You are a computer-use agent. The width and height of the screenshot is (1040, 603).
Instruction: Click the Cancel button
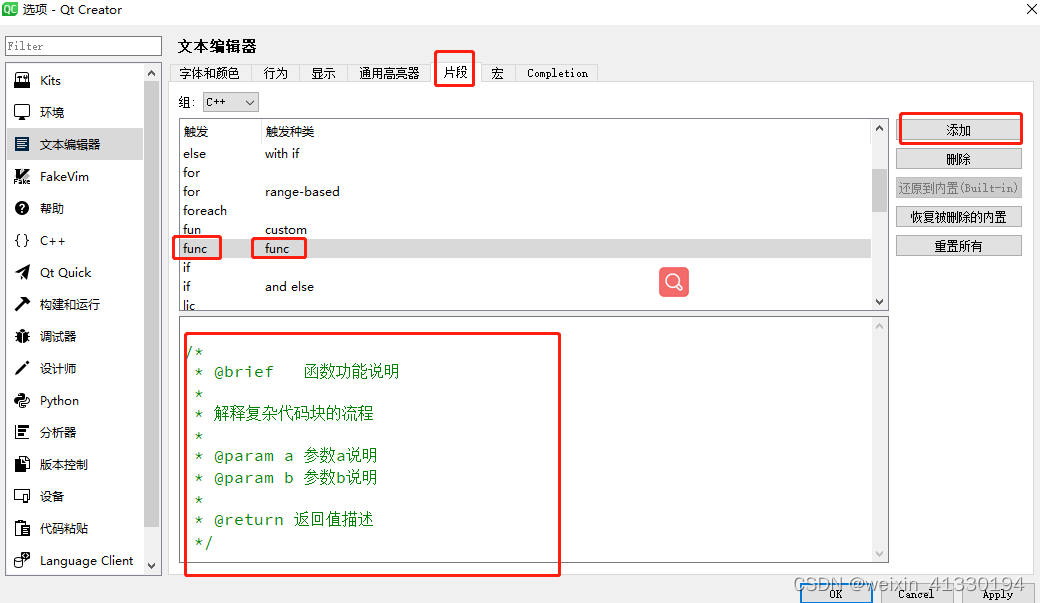coord(916,594)
